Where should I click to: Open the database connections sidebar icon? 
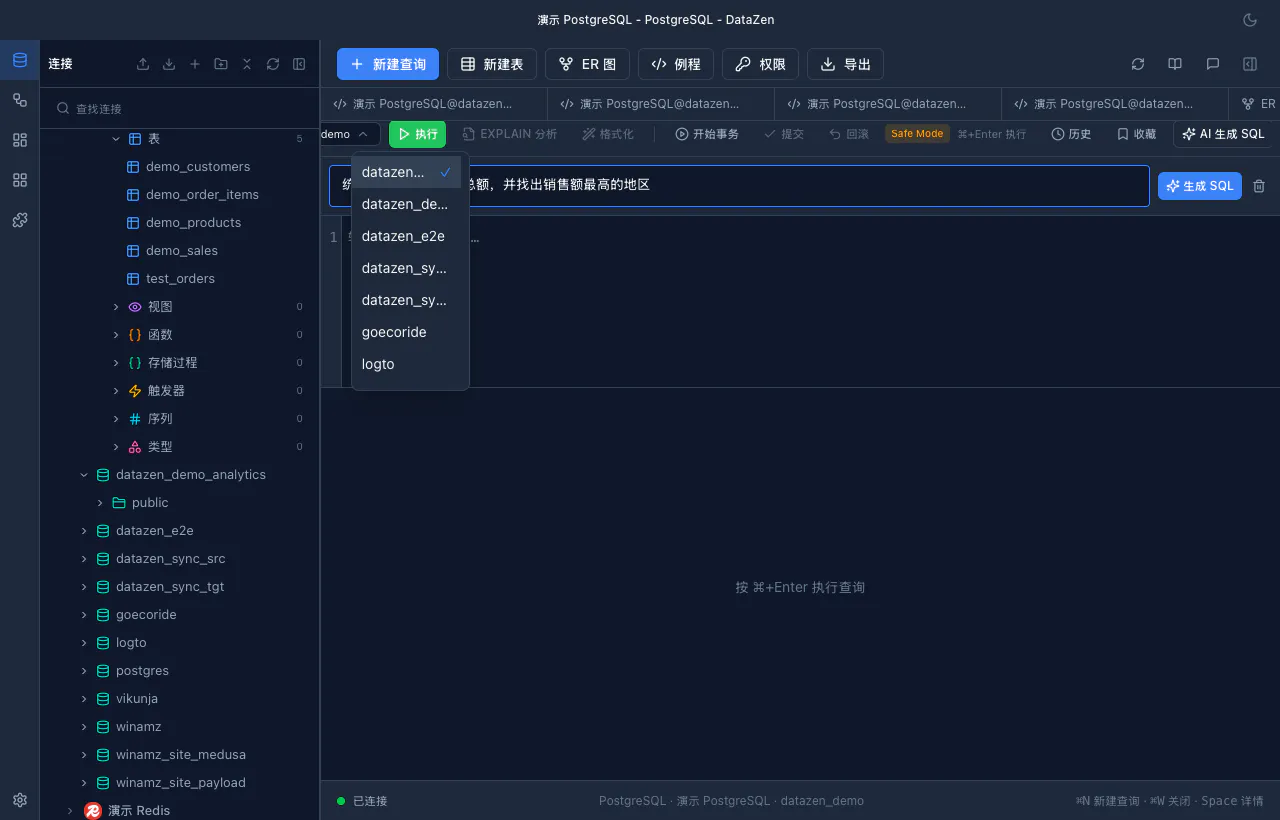click(20, 61)
